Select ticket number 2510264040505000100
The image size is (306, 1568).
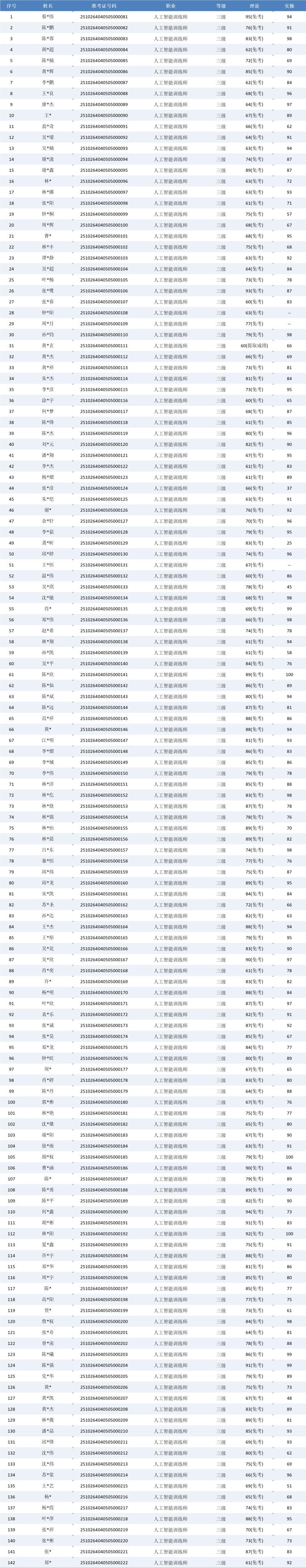[x=104, y=225]
